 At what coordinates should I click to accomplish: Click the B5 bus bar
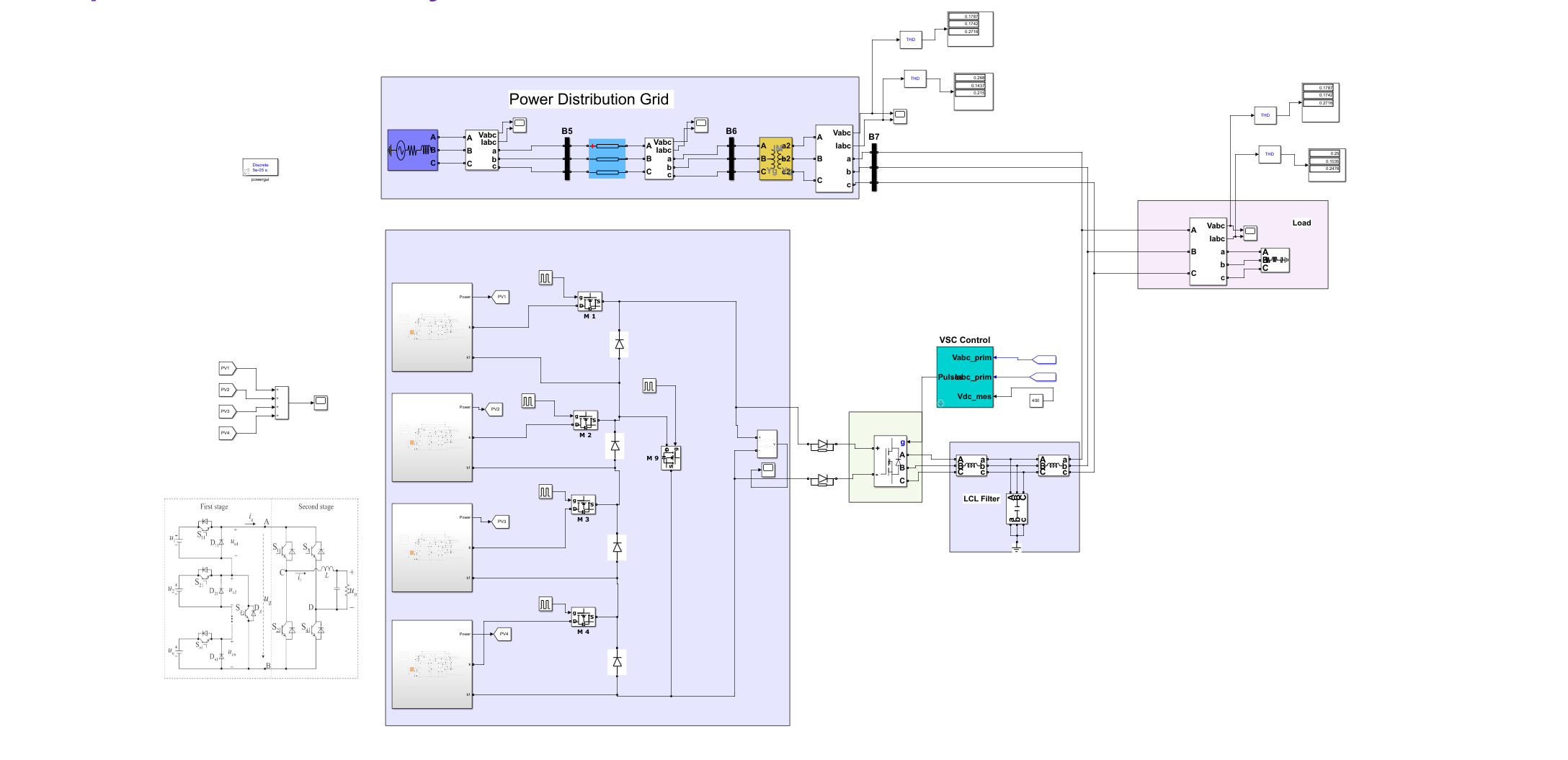tap(567, 158)
